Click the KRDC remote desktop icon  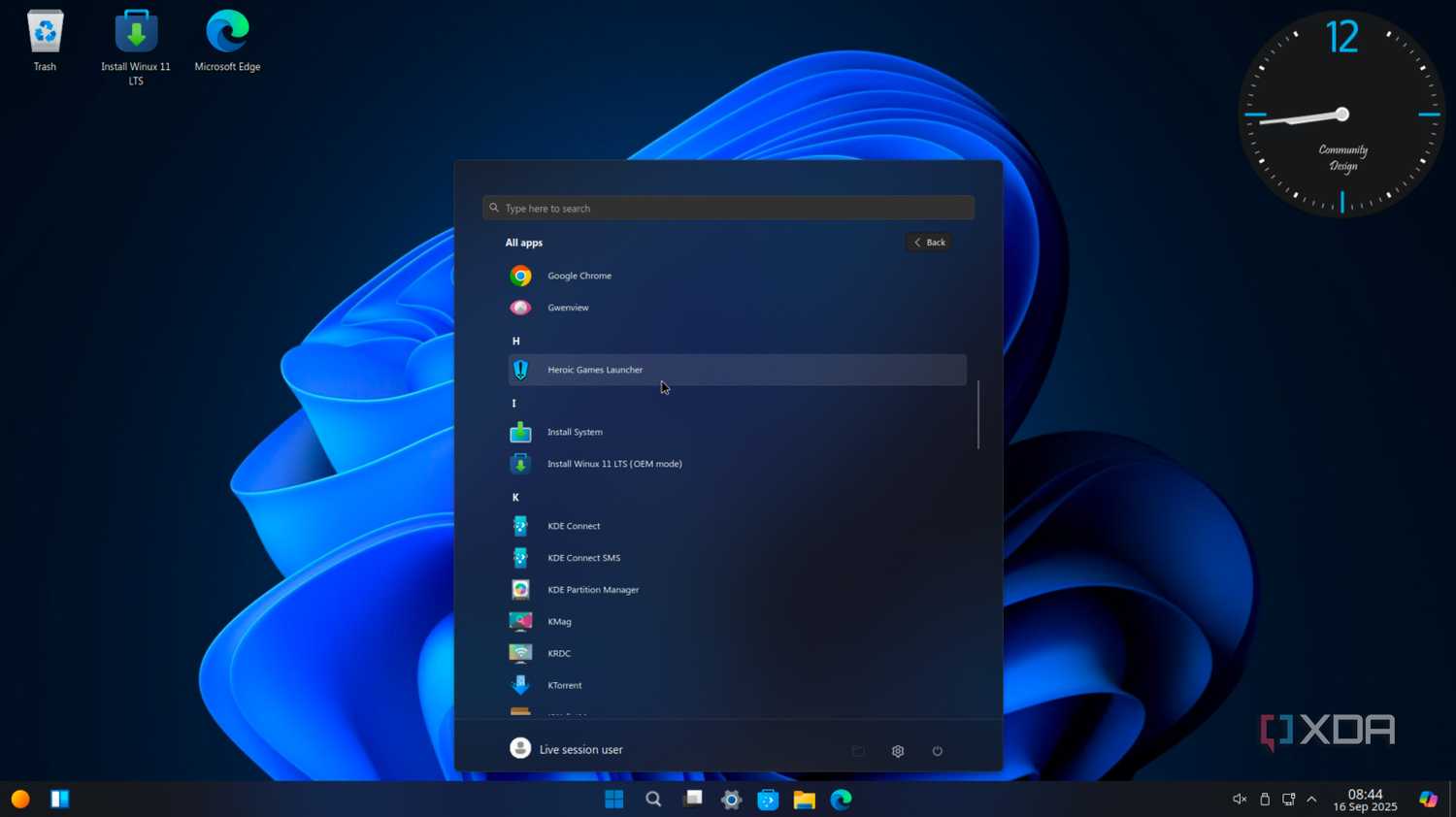pos(520,653)
